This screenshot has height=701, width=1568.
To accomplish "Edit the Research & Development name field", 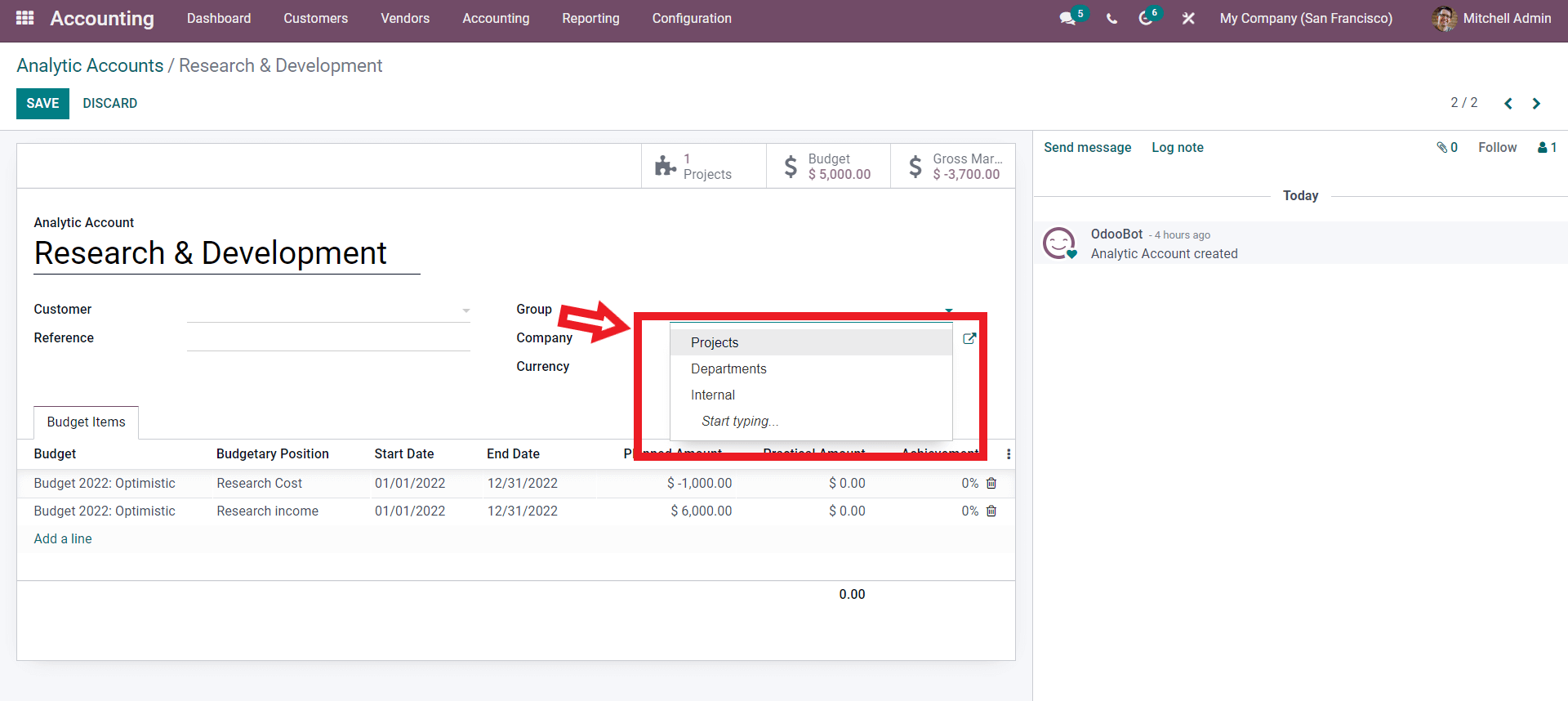I will point(227,253).
